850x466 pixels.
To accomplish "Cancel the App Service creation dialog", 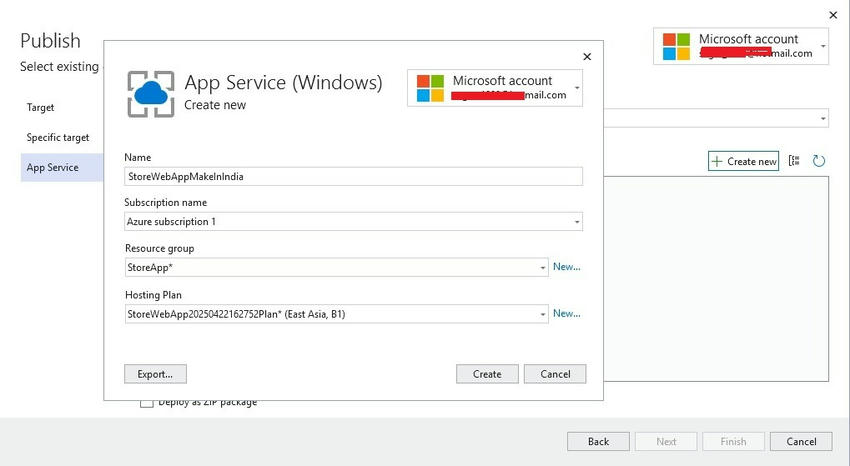I will tap(555, 374).
